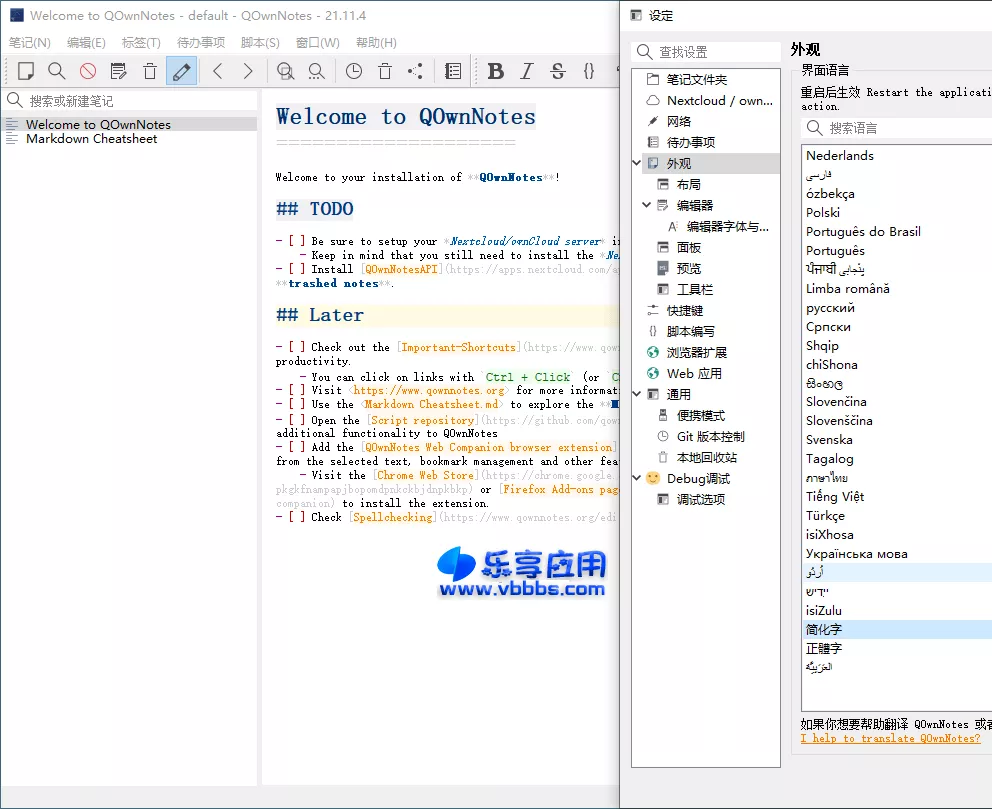Collapse the 外观 settings section

click(637, 161)
